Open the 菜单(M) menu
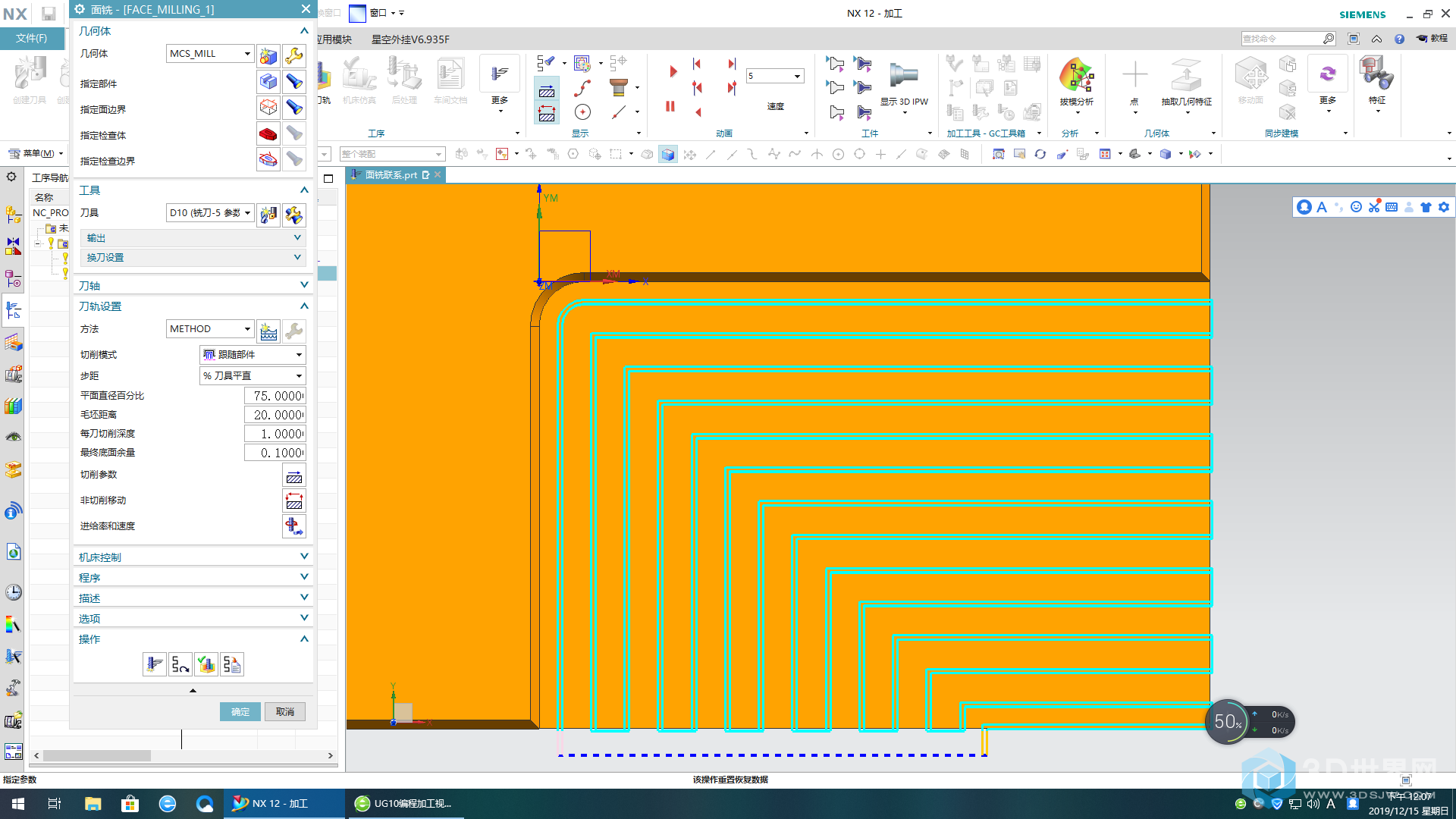The image size is (1456, 819). (x=36, y=153)
